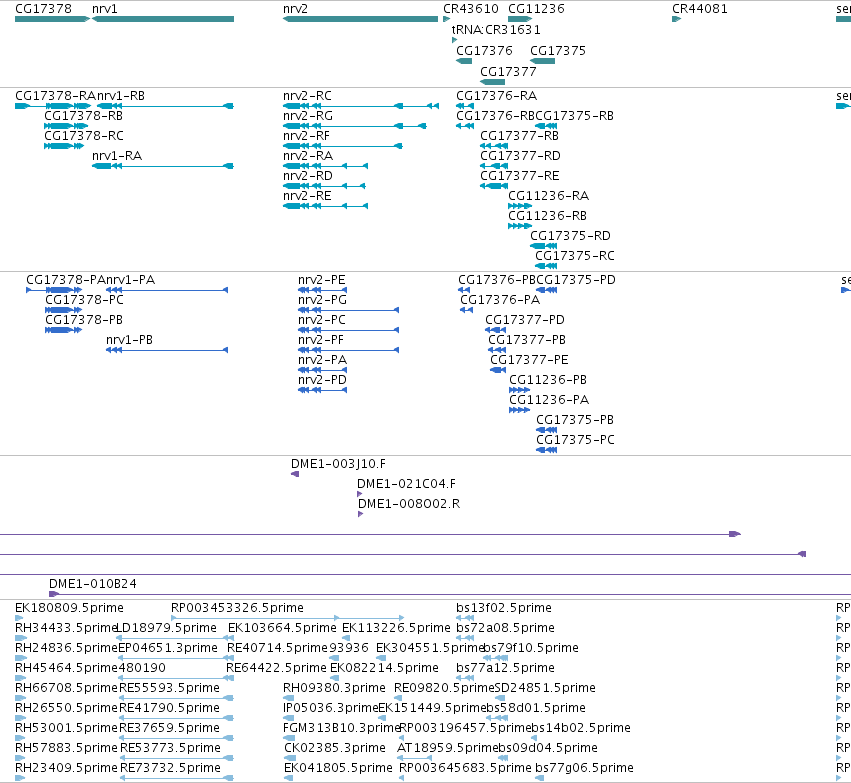The width and height of the screenshot is (851, 783).
Task: Select the LD18979.5prime EST label
Action: pyautogui.click(x=167, y=628)
